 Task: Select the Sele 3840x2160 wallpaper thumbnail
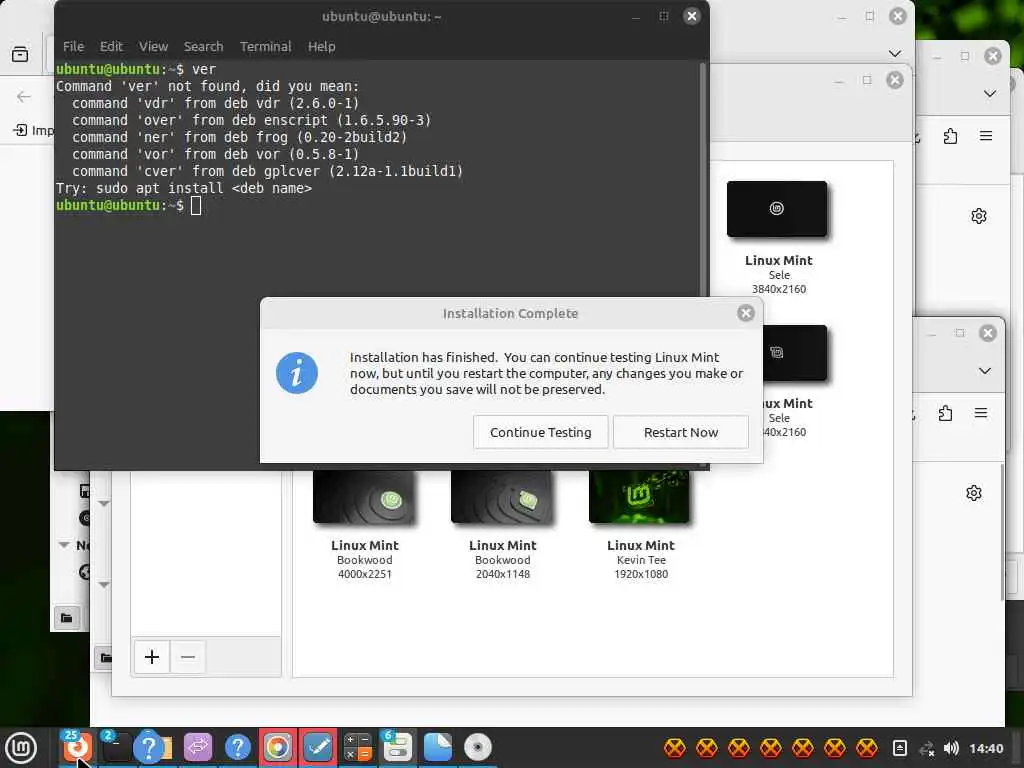tap(777, 209)
